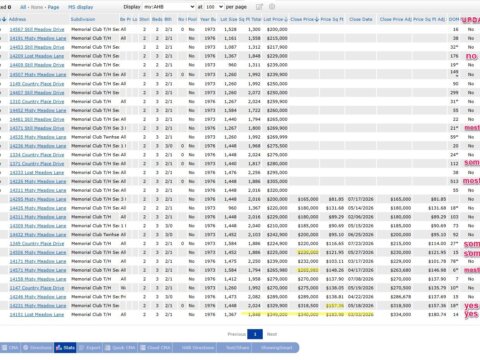Image resolution: width=480 pixels, height=360 pixels.
Task: Open listing 1334 Country Place Drive
Action: click(x=37, y=155)
